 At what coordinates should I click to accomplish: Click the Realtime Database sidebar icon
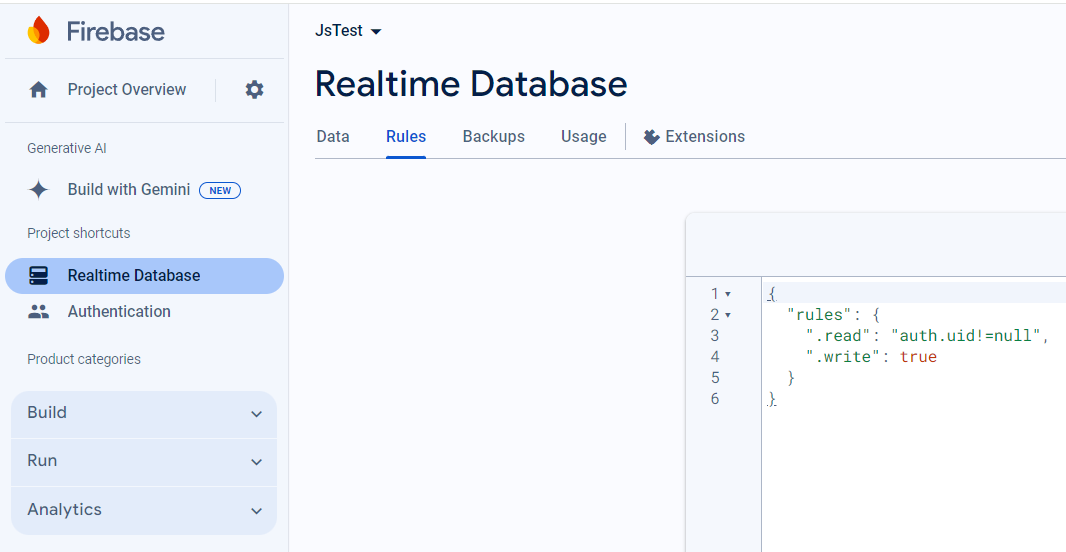39,276
